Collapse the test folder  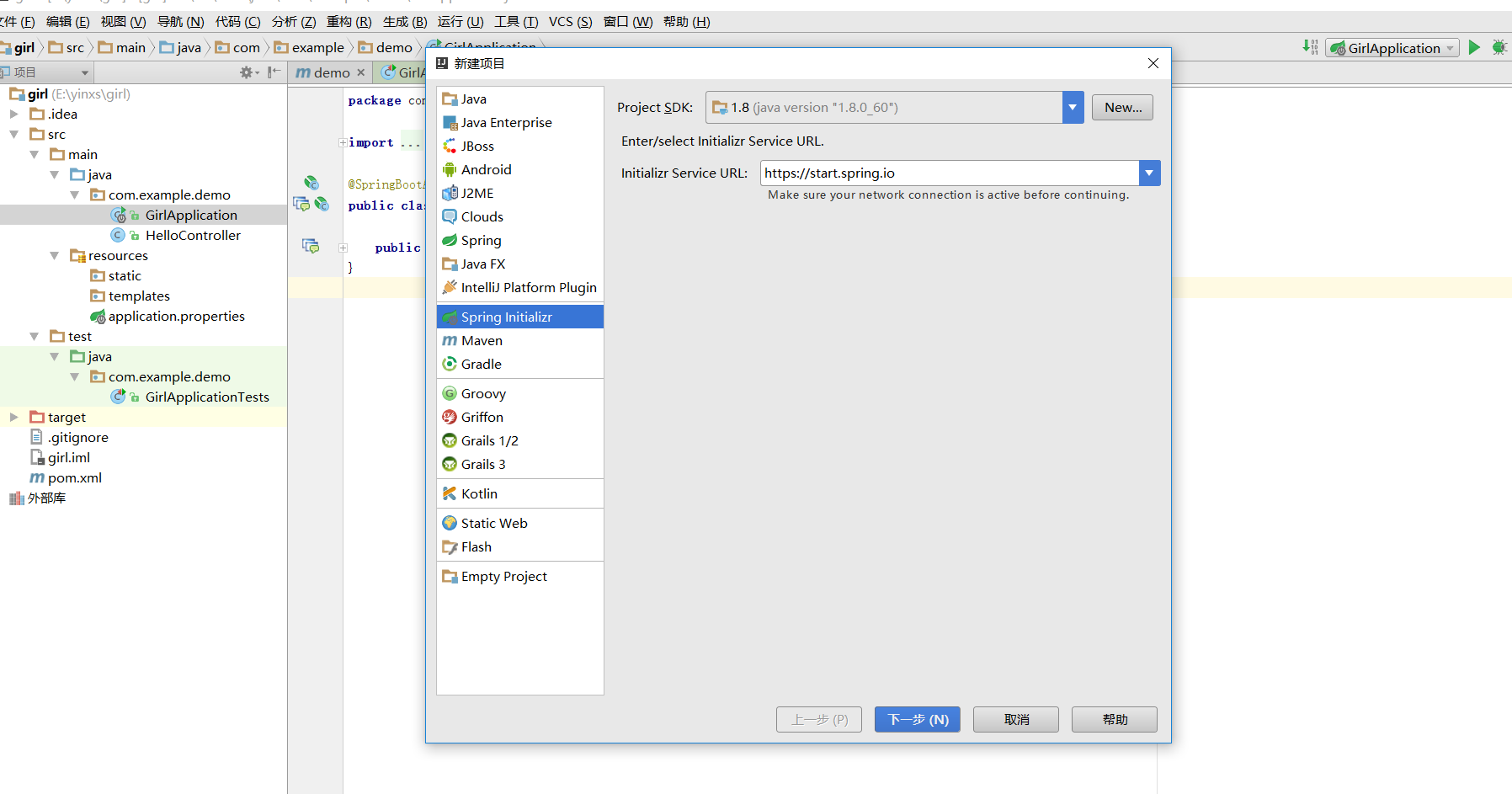34,337
